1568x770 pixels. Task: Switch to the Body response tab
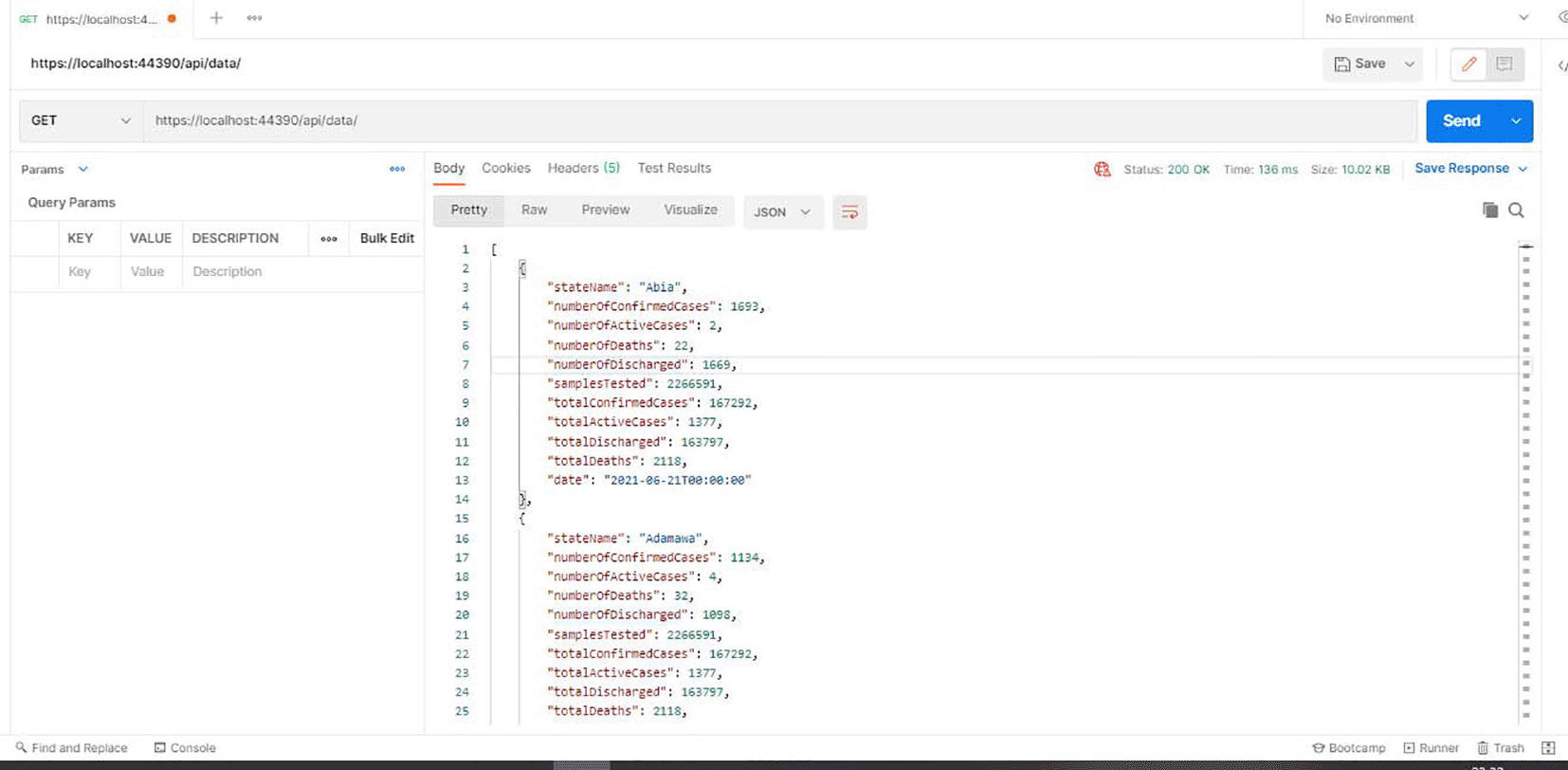pyautogui.click(x=449, y=168)
